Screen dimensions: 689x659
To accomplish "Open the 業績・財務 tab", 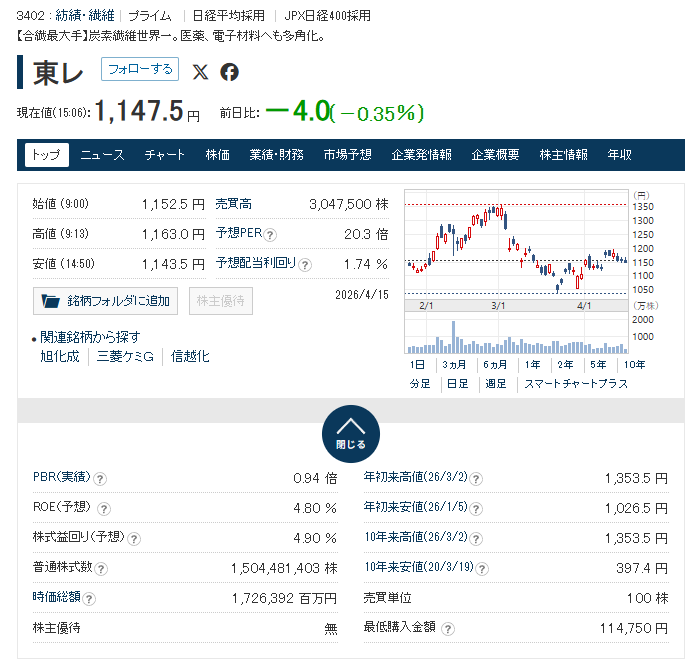I will tap(276, 155).
